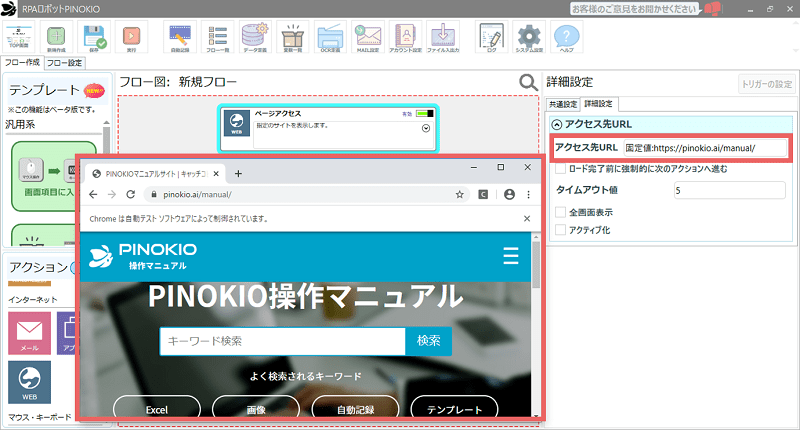Image resolution: width=800 pixels, height=430 pixels.
Task: Click the PINOKIO 操作マニュアル logo
Action: pyautogui.click(x=143, y=256)
